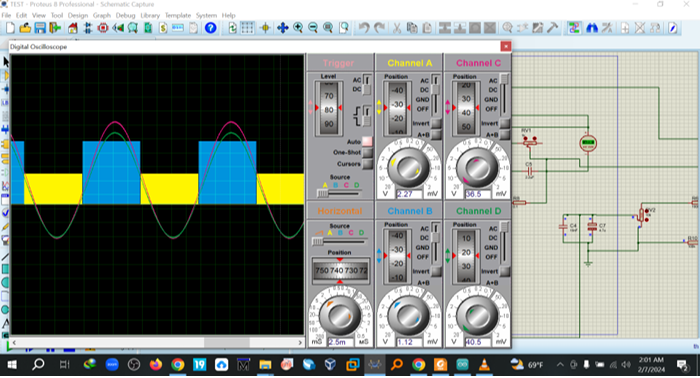Click Channel D volts field showing 40.5

(x=478, y=342)
